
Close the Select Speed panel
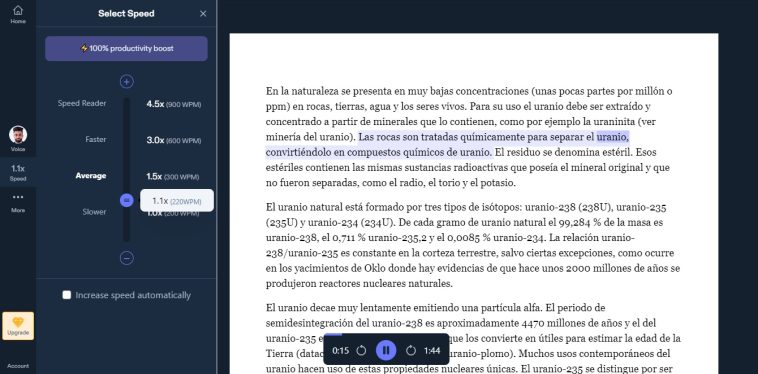point(203,14)
